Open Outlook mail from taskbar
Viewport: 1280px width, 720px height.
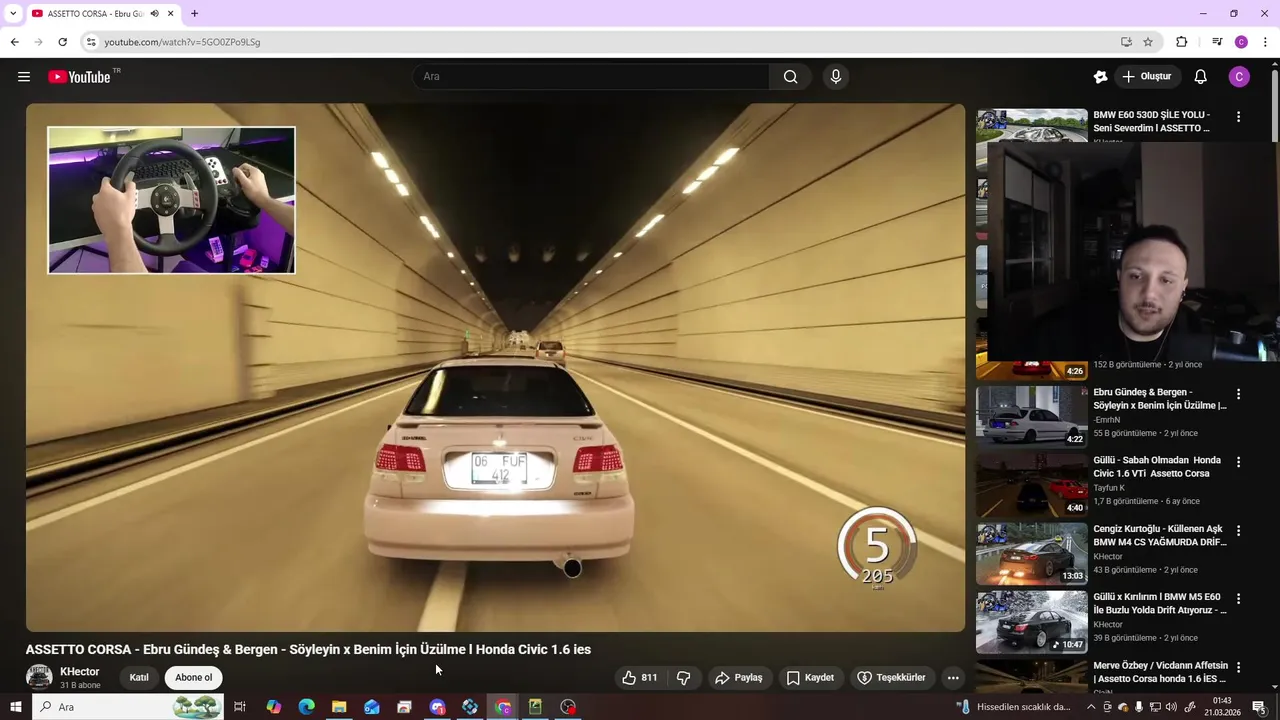(x=372, y=707)
